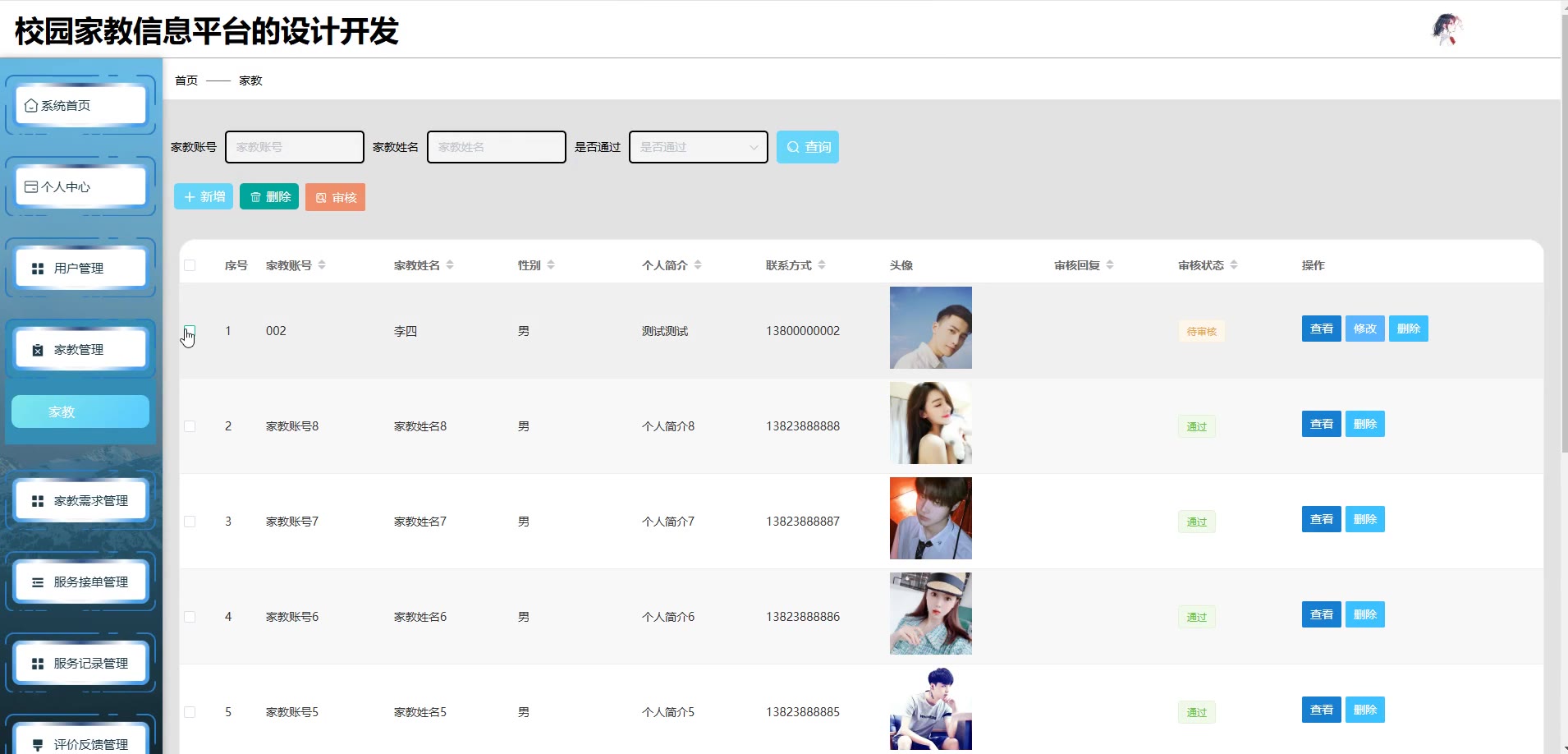Select the 家教 submenu item
1568x754 pixels.
(80, 411)
